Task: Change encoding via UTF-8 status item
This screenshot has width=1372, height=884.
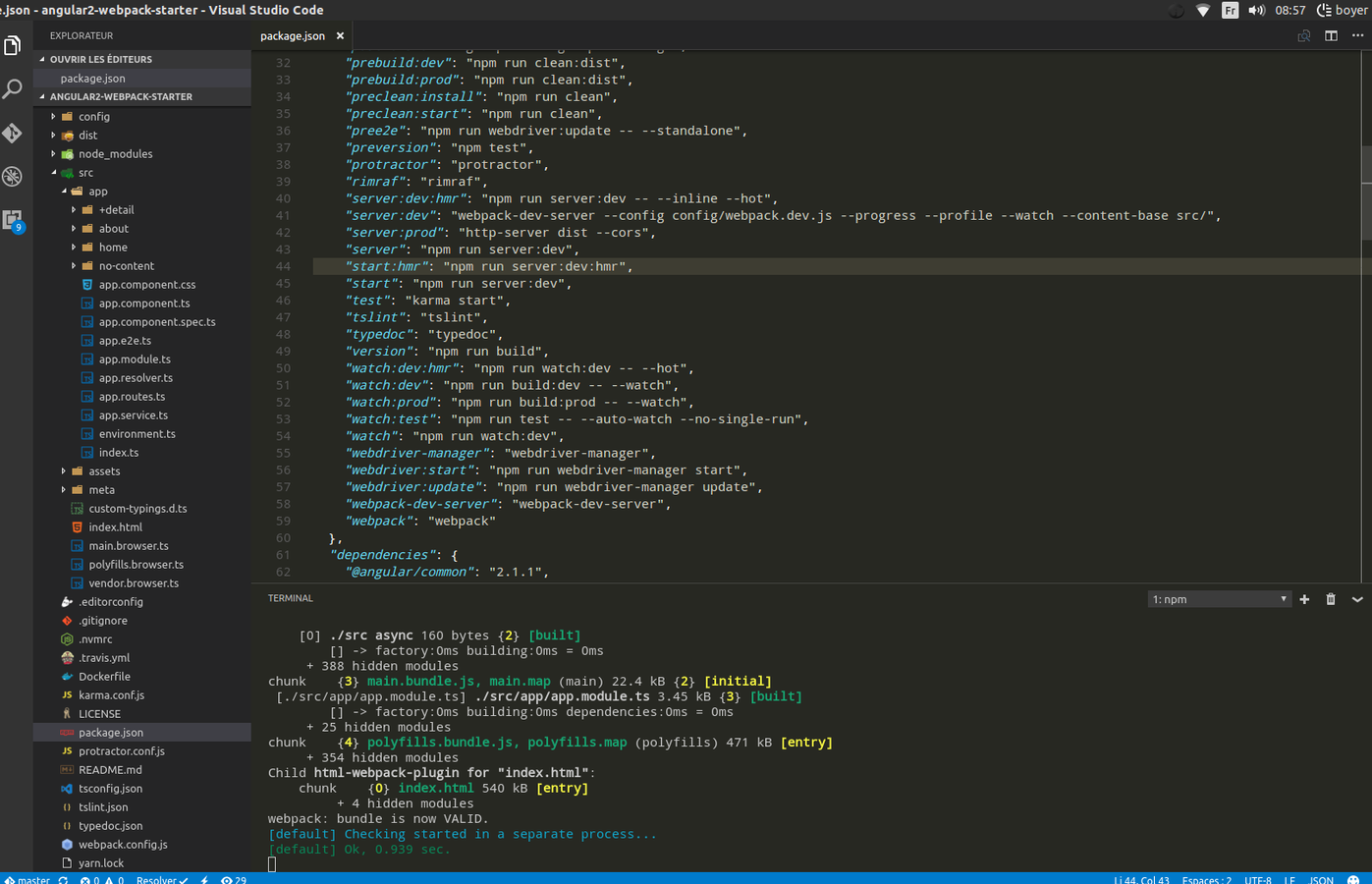Action: point(1258,879)
